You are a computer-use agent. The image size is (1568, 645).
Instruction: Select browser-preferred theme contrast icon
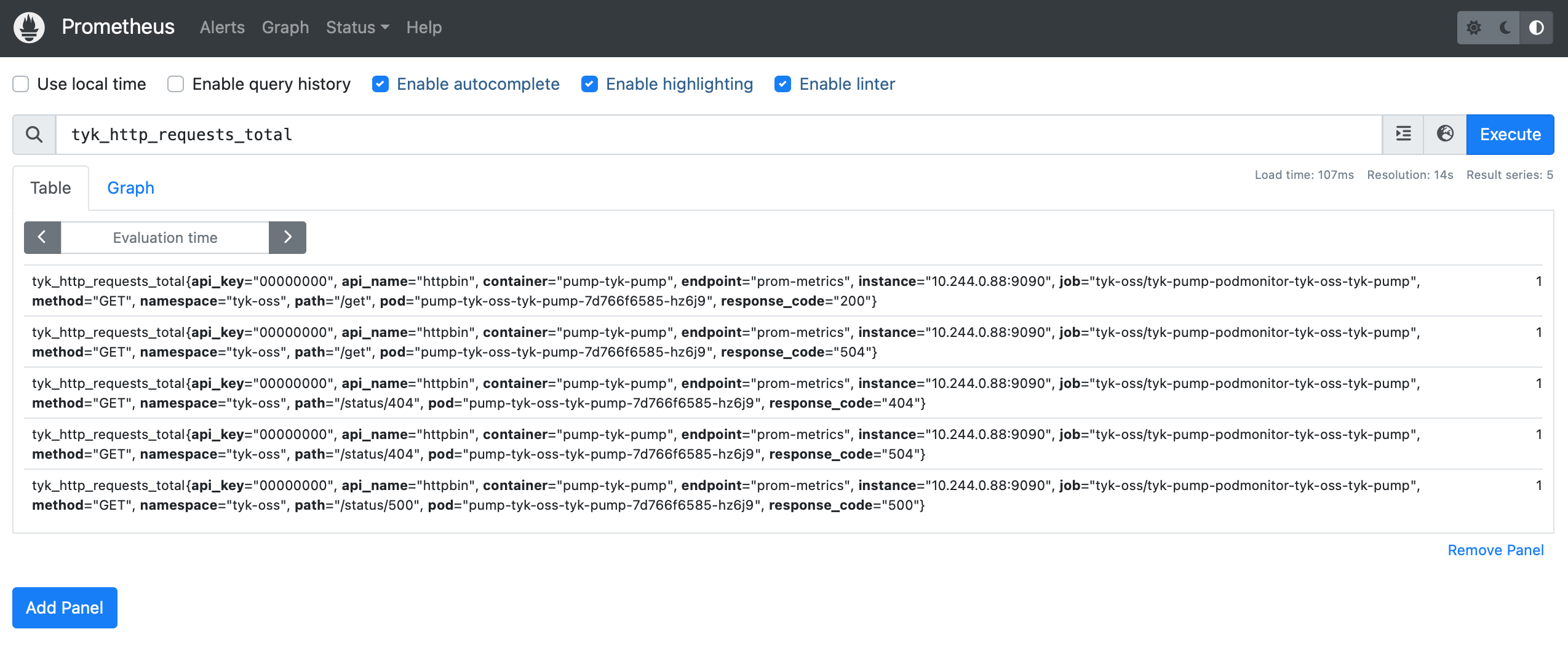coord(1536,28)
